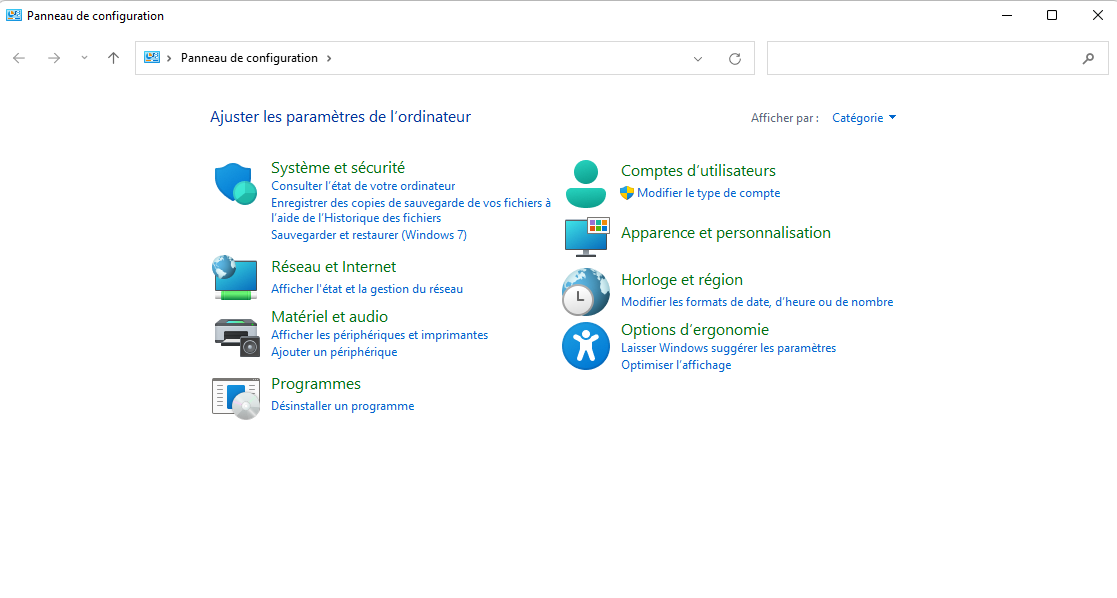Click the back navigation arrow
Viewport: 1117px width, 598px height.
[19, 58]
